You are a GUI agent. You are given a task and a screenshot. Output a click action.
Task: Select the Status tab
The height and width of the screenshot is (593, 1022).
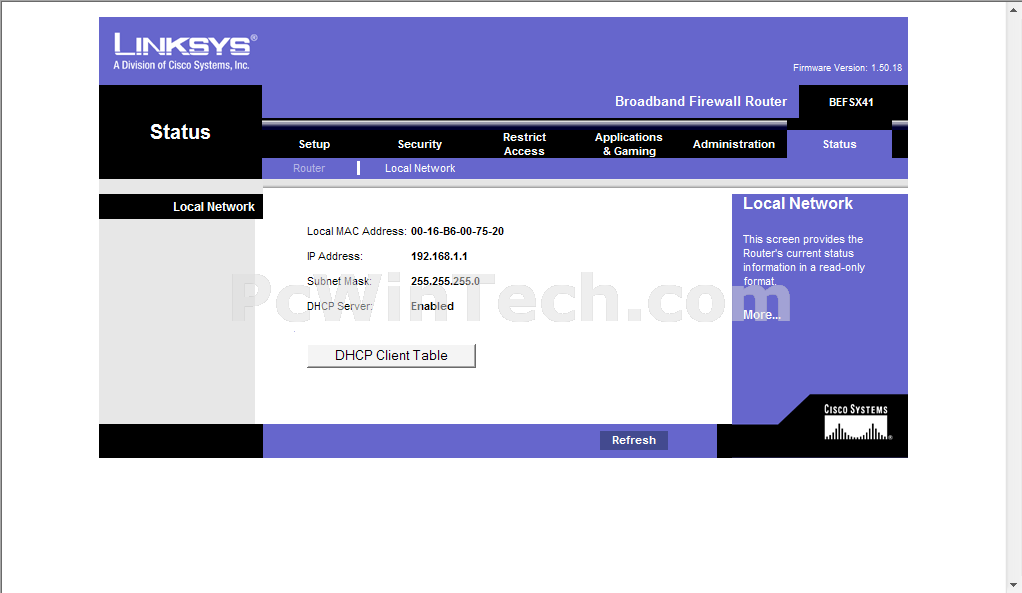click(x=840, y=144)
